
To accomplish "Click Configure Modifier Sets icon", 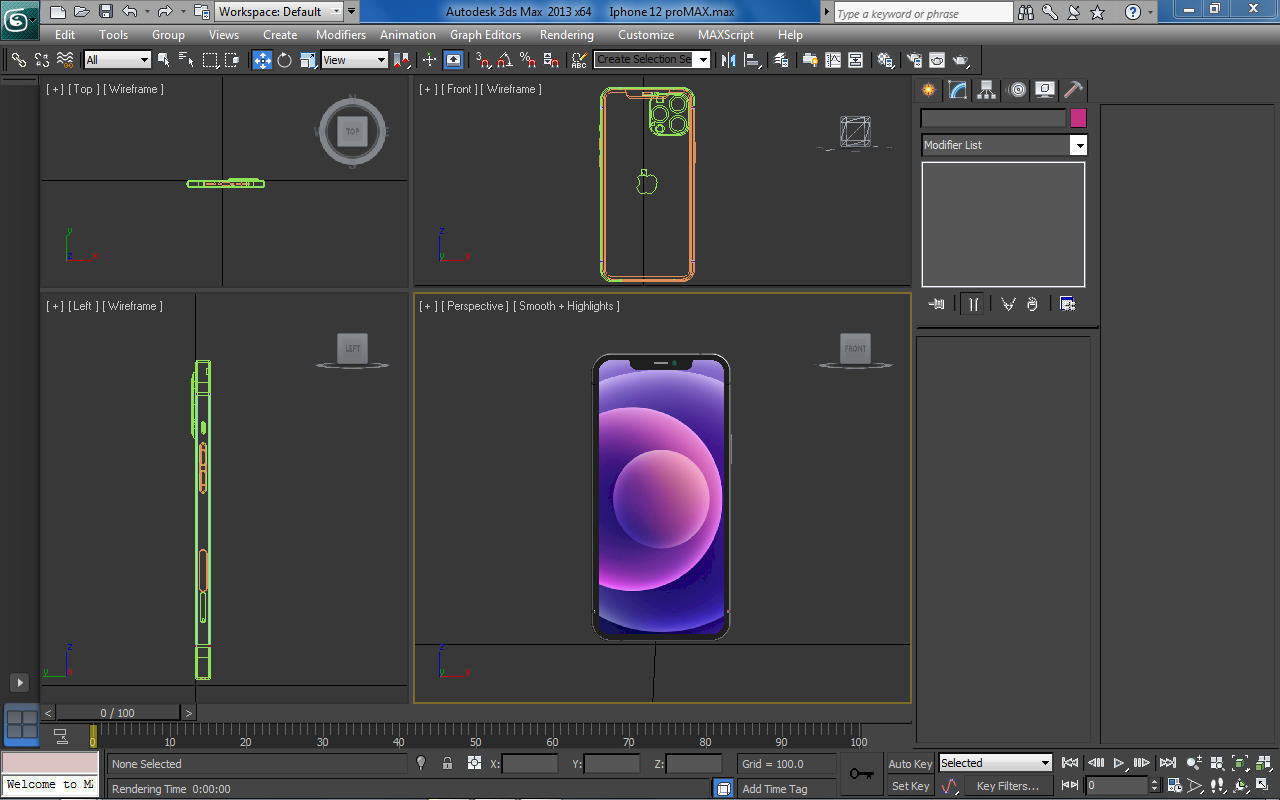I will click(x=1067, y=304).
